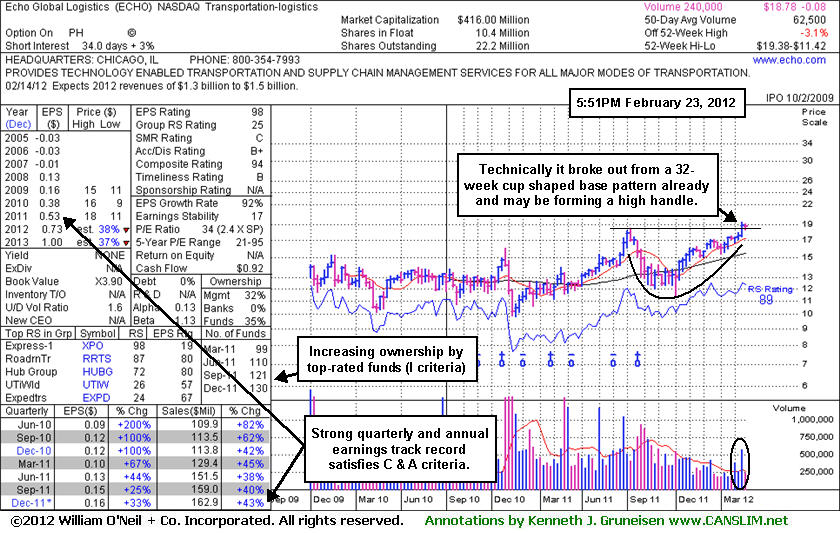Click the 1,000,000 volume scale label
The image size is (840, 533).
coord(812,420)
